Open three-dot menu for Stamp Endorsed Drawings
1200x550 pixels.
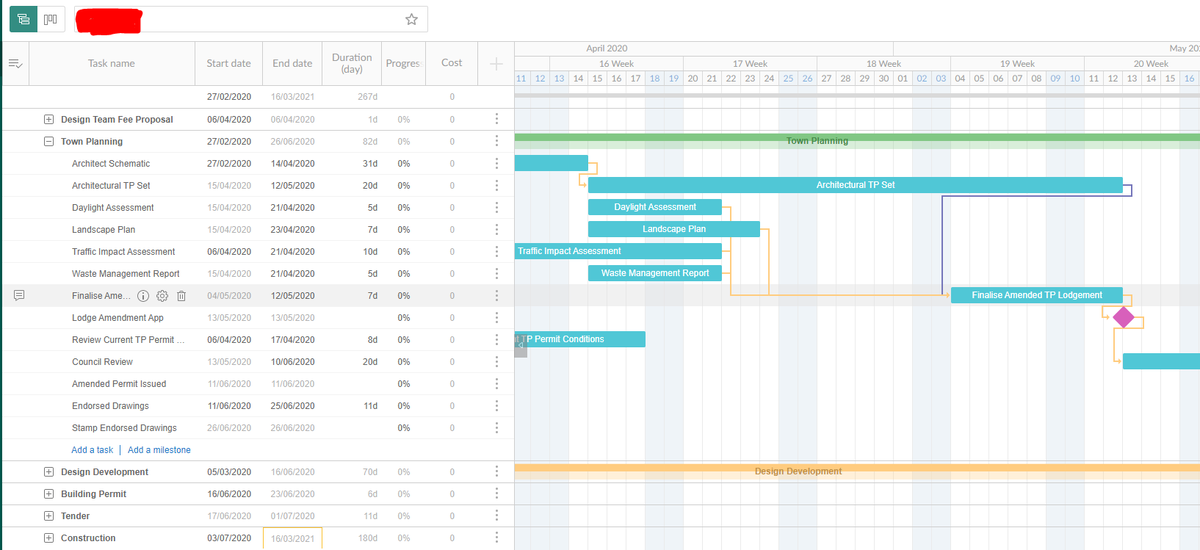pos(496,427)
